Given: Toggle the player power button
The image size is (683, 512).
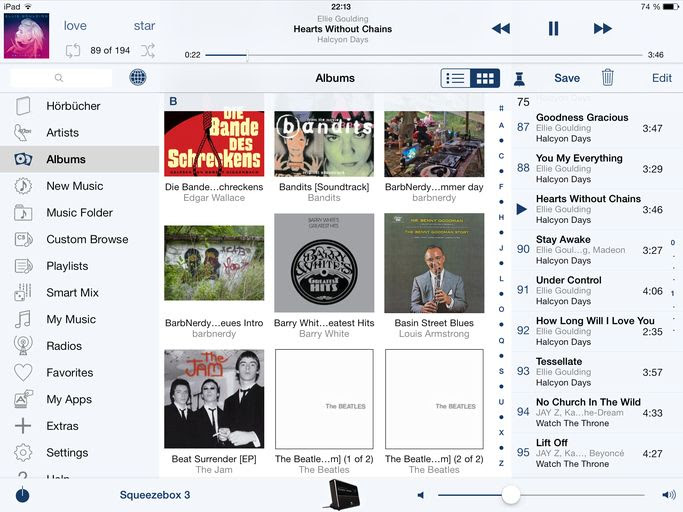Looking at the screenshot, I should coord(22,495).
